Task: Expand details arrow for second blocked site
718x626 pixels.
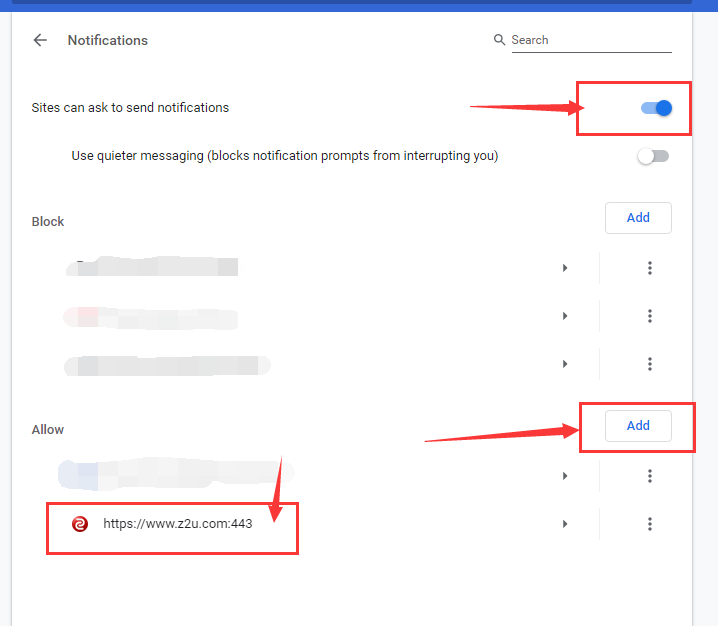Action: [x=565, y=316]
